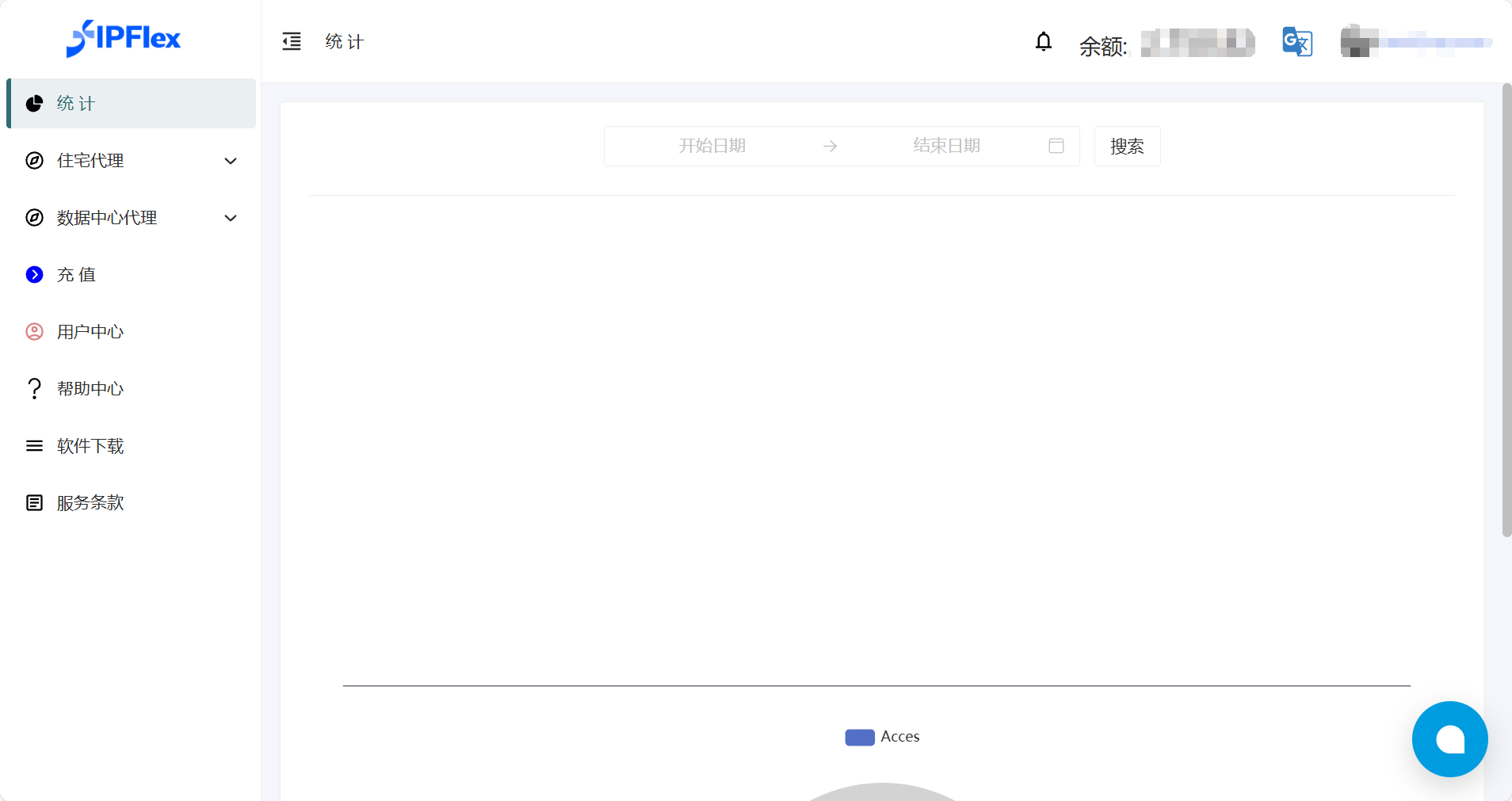Click the 结束日期 end date field
The width and height of the screenshot is (1512, 801).
[946, 146]
